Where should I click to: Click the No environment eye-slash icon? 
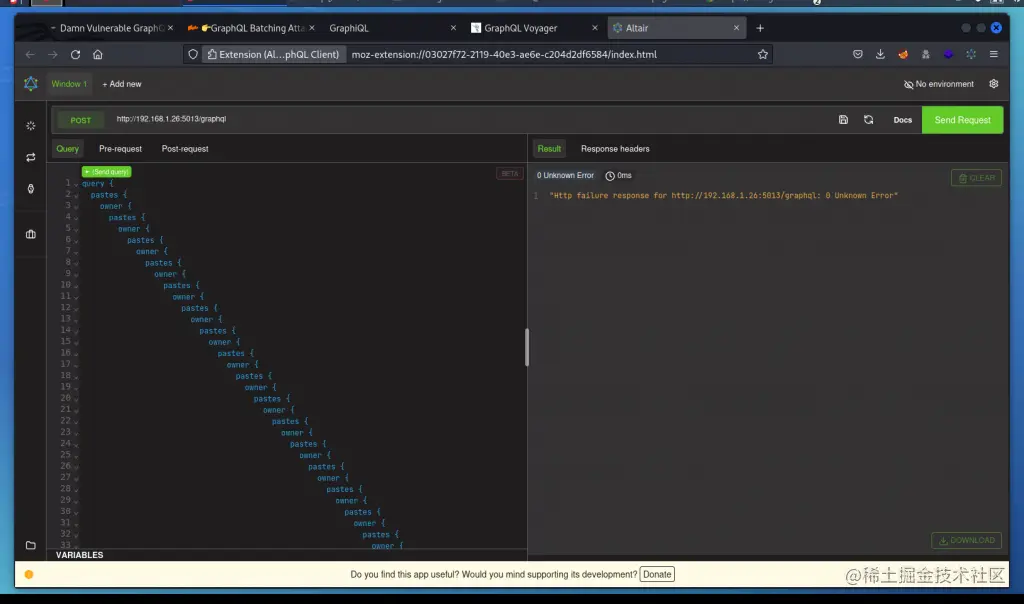click(908, 84)
